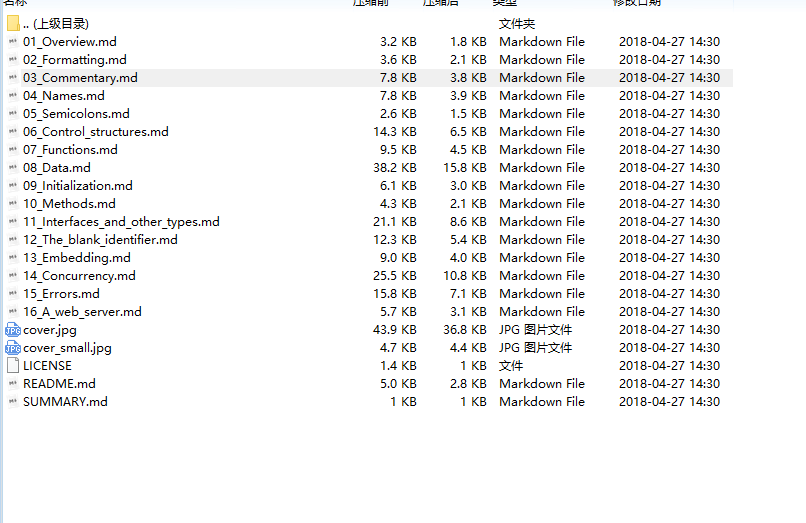806x523 pixels.
Task: Click the LICENSE blank file icon
Action: tap(13, 366)
